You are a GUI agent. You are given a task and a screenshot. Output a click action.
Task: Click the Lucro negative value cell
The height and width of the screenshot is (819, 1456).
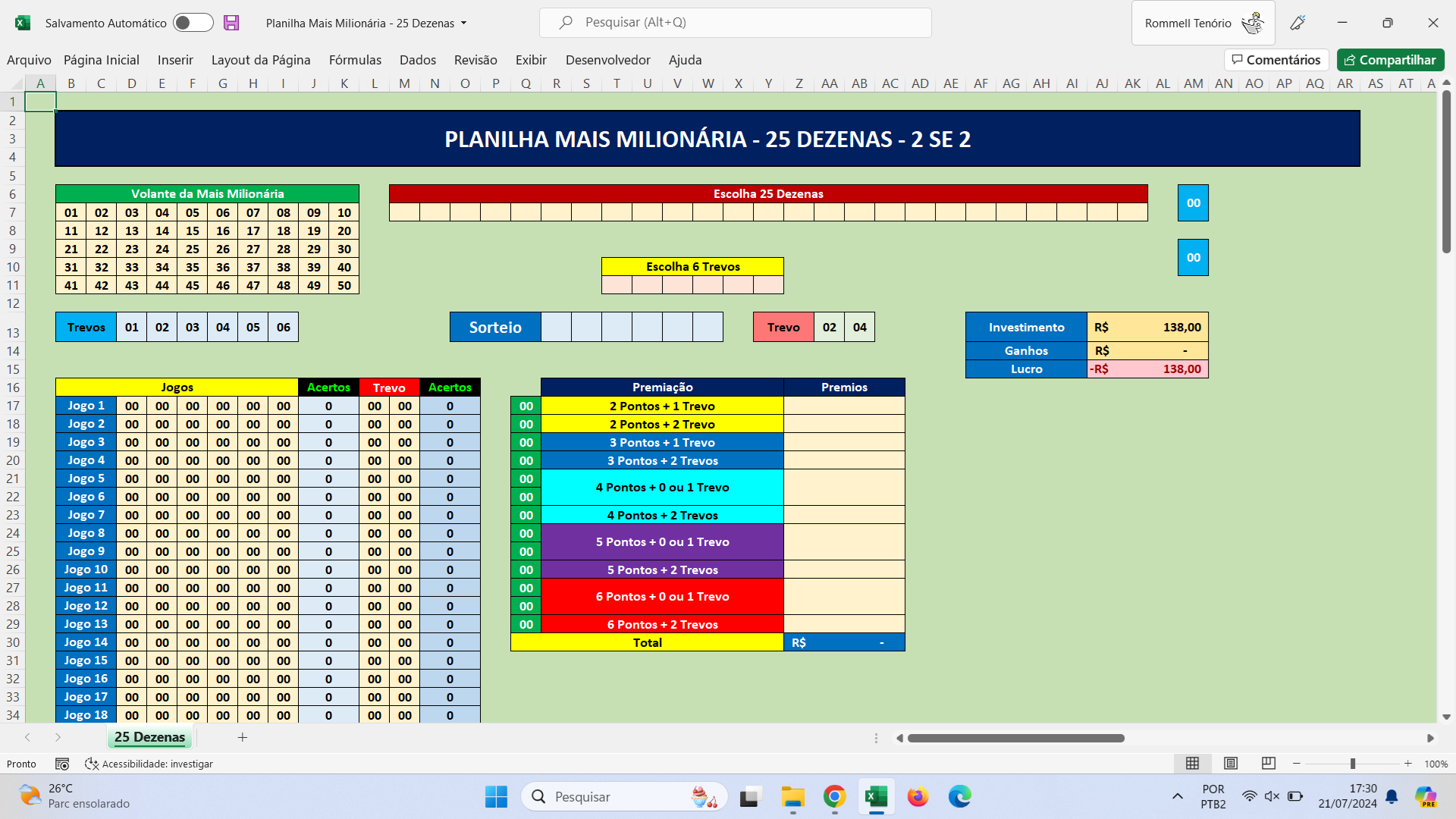[x=1148, y=369]
